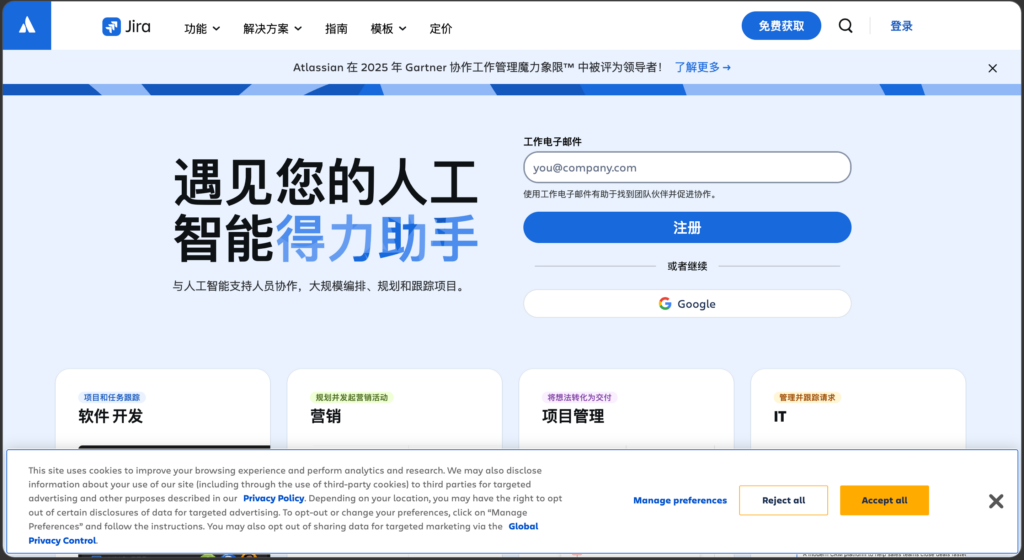Expand the 模板 dropdown menu
Image resolution: width=1024 pixels, height=560 pixels.
pyautogui.click(x=389, y=29)
